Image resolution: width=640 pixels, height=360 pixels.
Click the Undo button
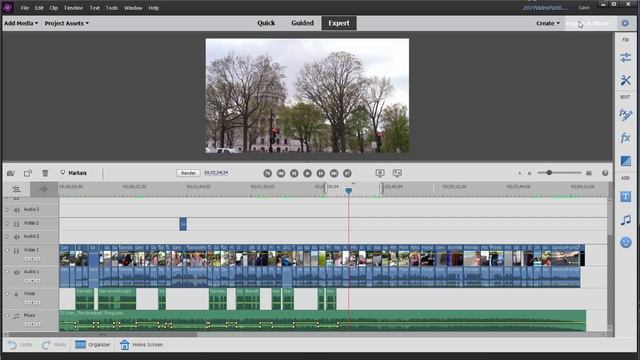click(20, 345)
